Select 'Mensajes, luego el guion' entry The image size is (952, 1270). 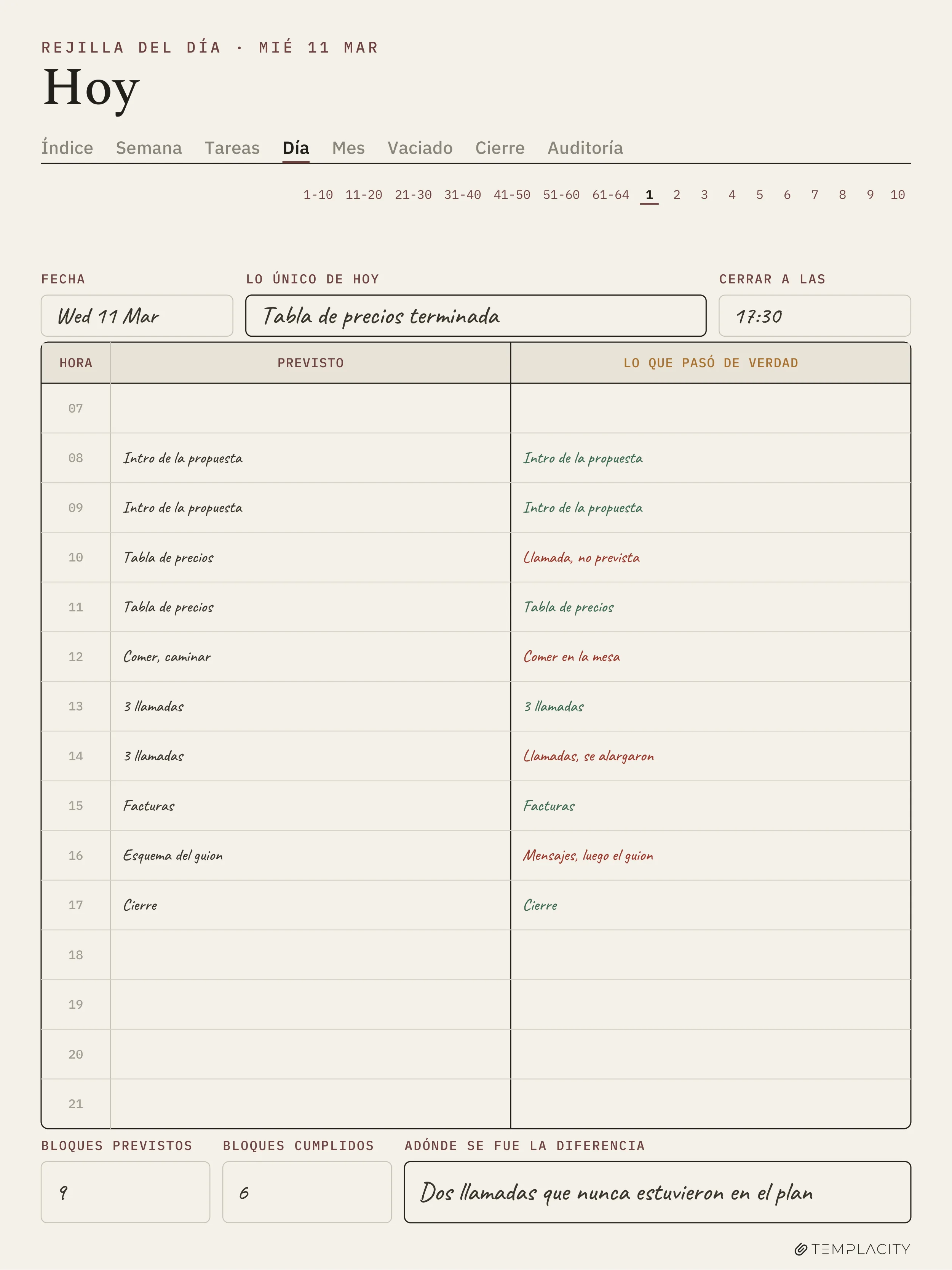tap(588, 856)
